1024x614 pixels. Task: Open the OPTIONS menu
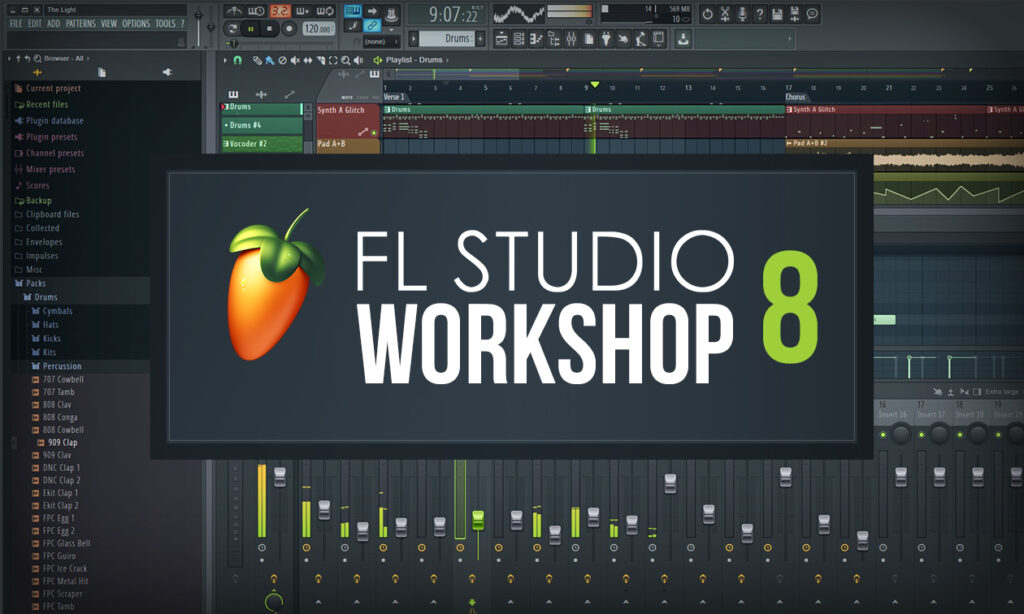[x=136, y=24]
